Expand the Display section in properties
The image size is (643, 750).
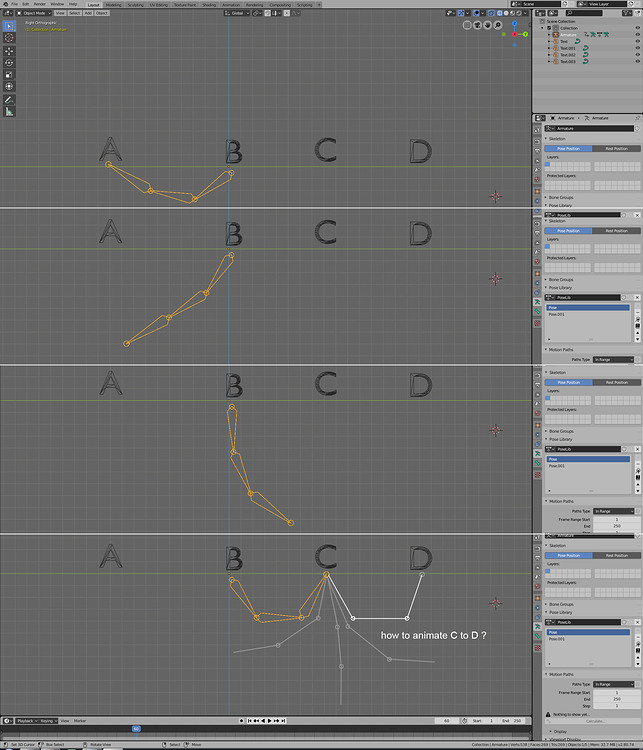pyautogui.click(x=560, y=731)
